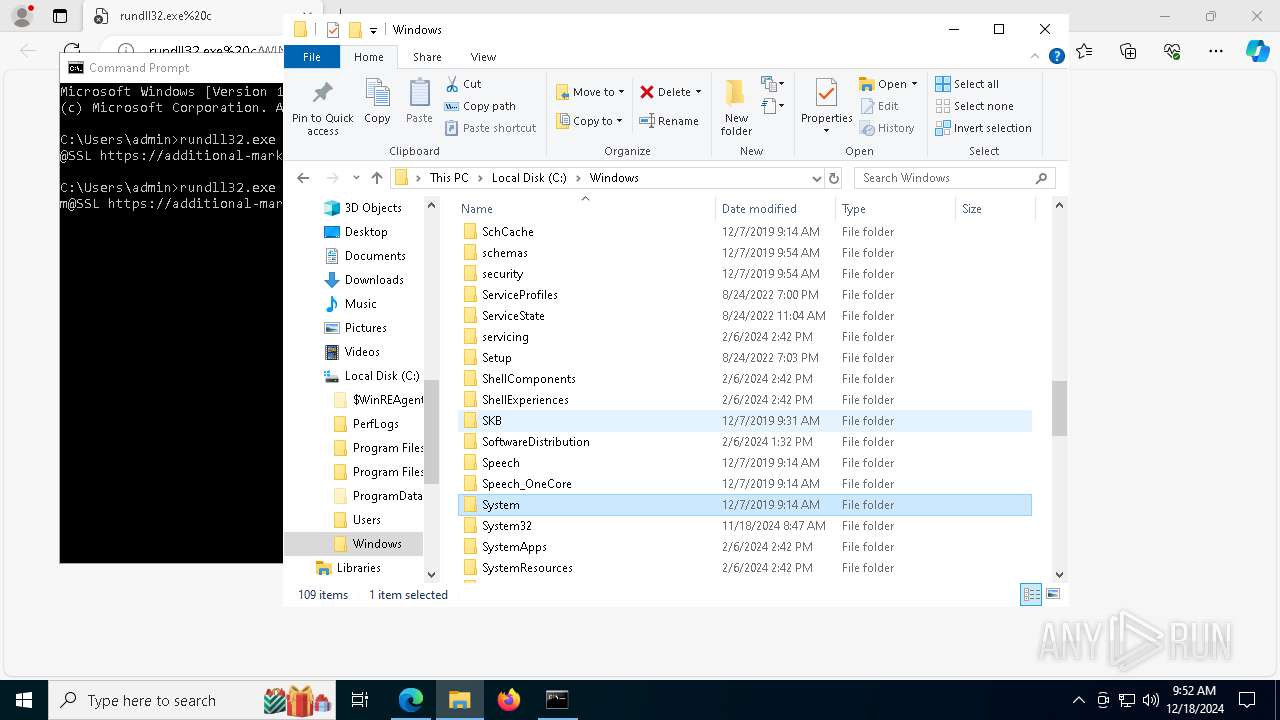1280x720 pixels.
Task: Go up one folder level
Action: point(376,178)
